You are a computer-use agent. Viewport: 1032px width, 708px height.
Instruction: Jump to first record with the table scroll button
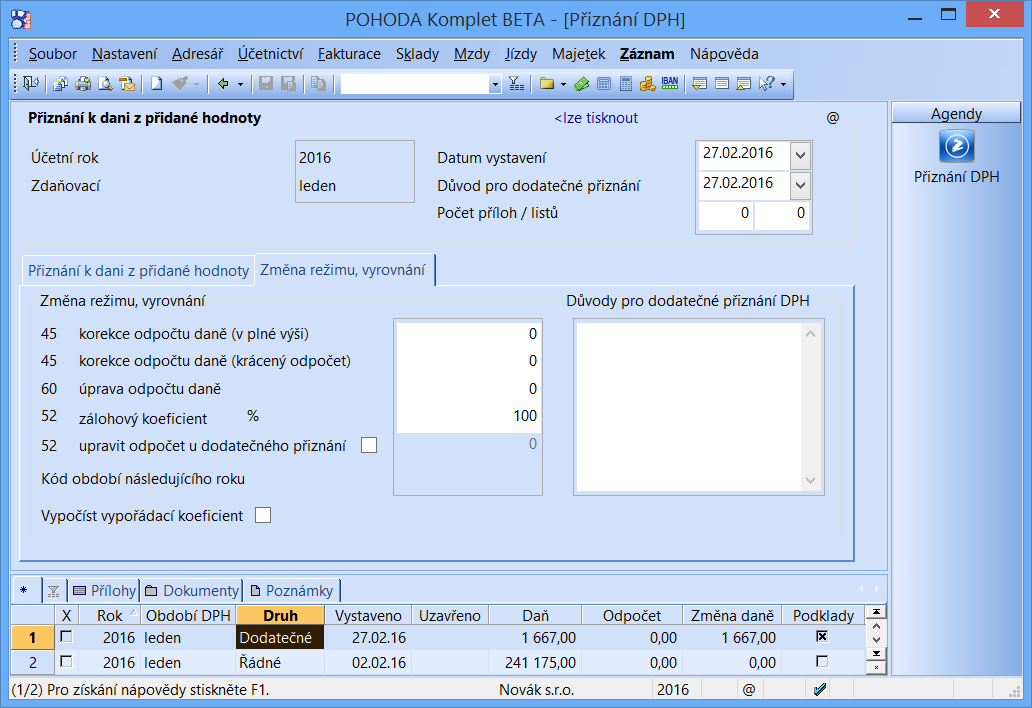point(876,612)
